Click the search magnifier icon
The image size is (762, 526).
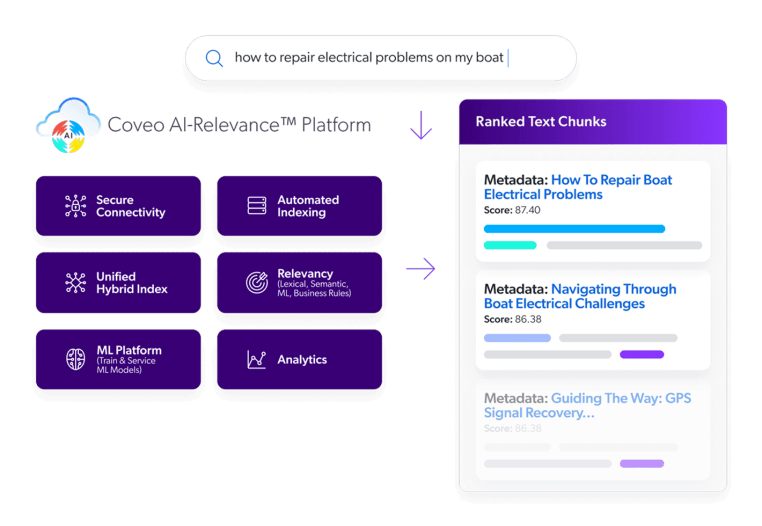point(214,58)
